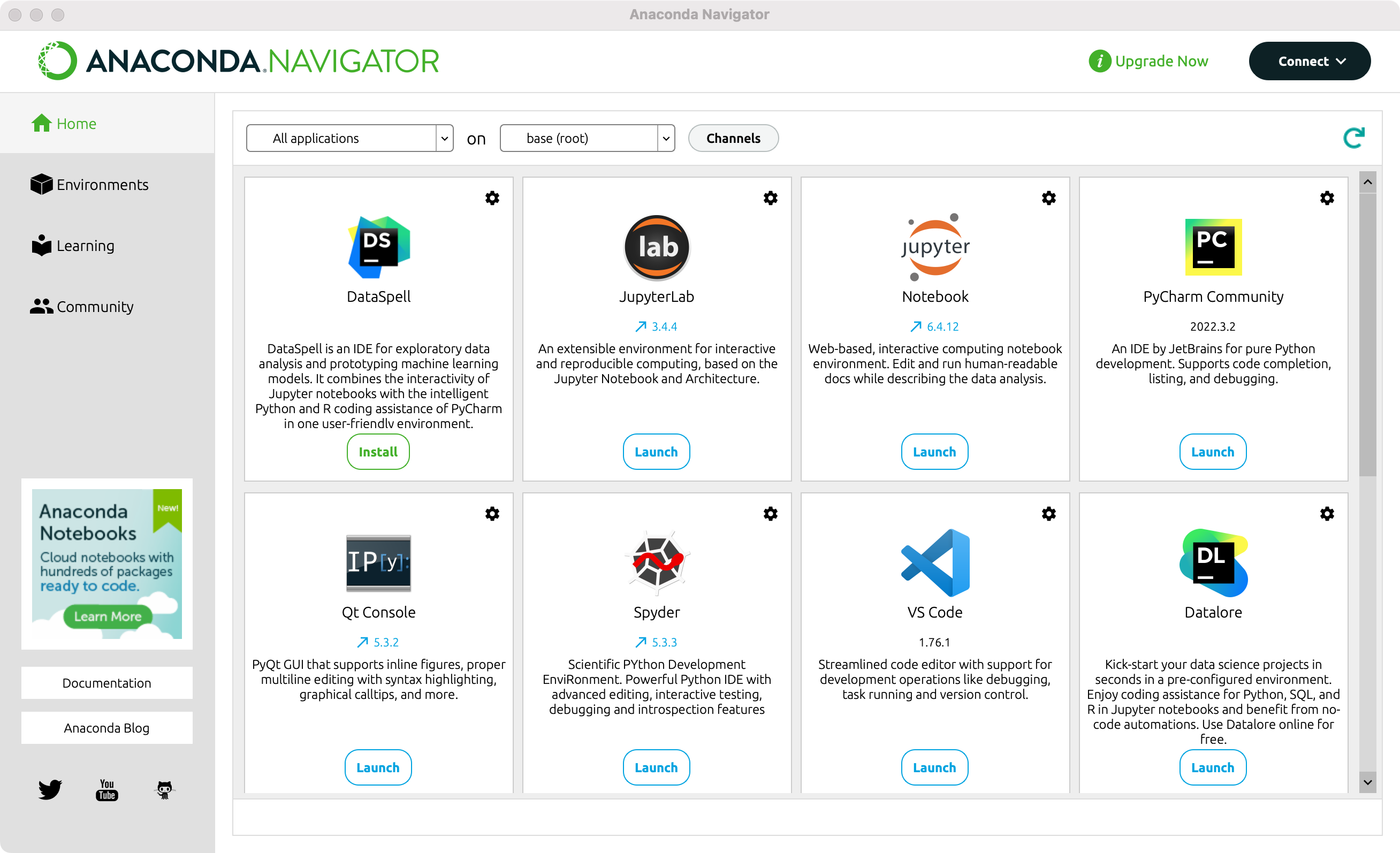Click the Channels button
This screenshot has height=853, width=1400.
[x=733, y=138]
